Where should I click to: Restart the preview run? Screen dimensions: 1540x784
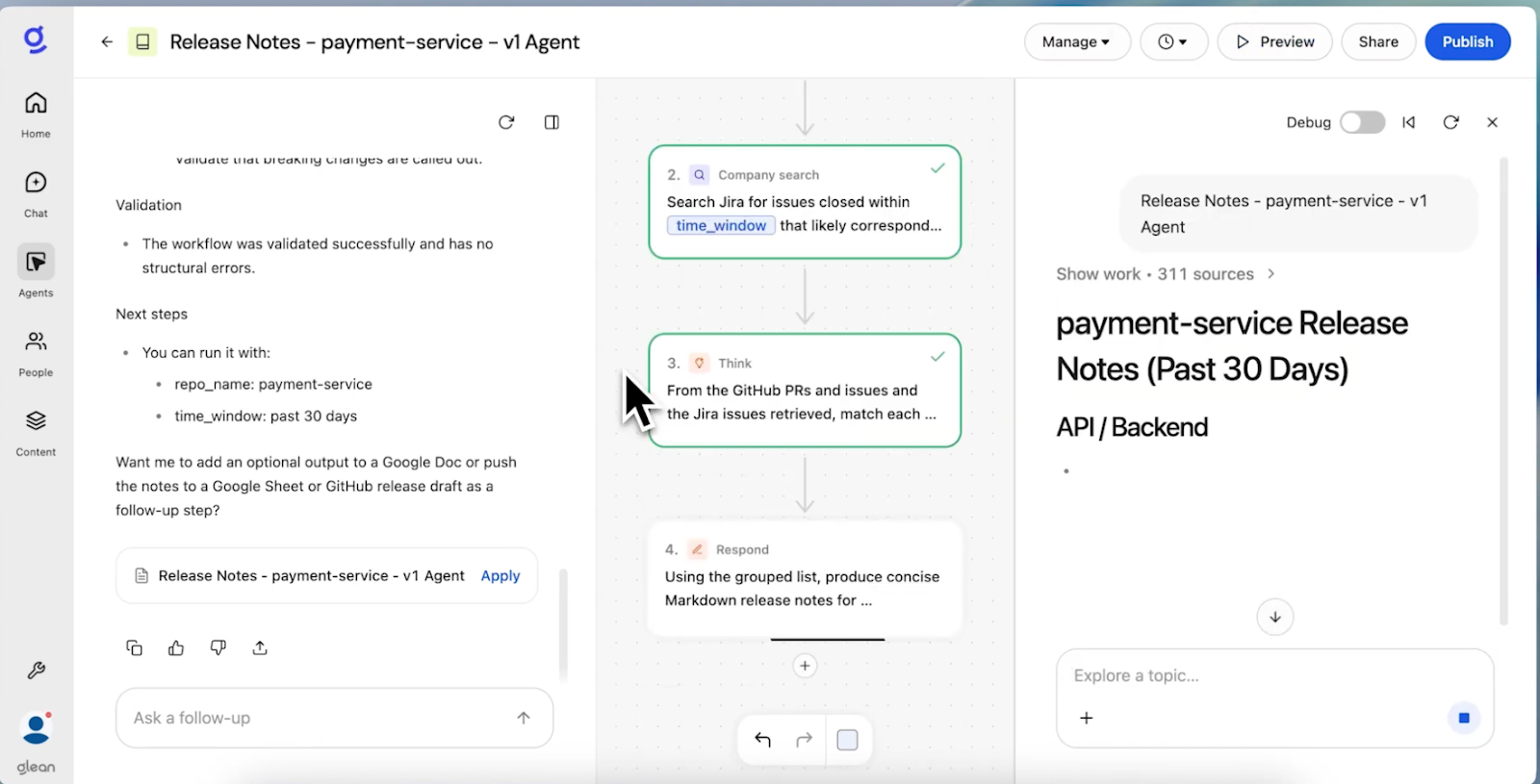point(1451,122)
